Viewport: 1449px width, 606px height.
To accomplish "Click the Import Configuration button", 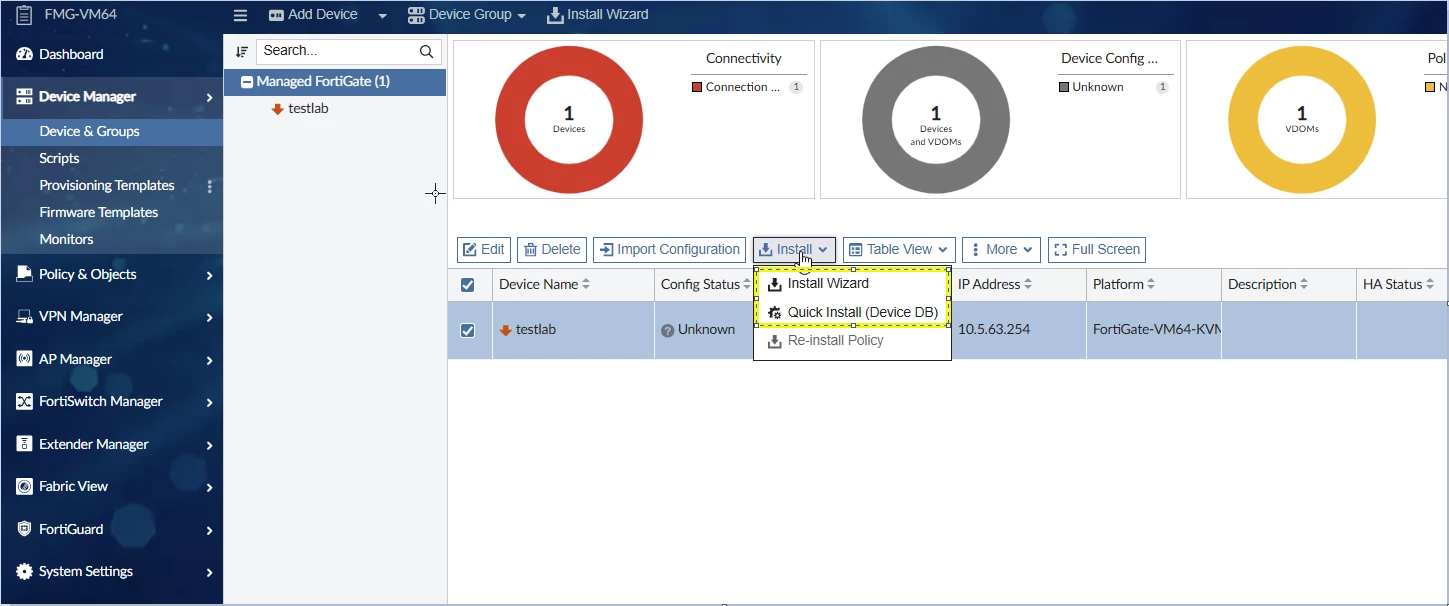I will [670, 250].
